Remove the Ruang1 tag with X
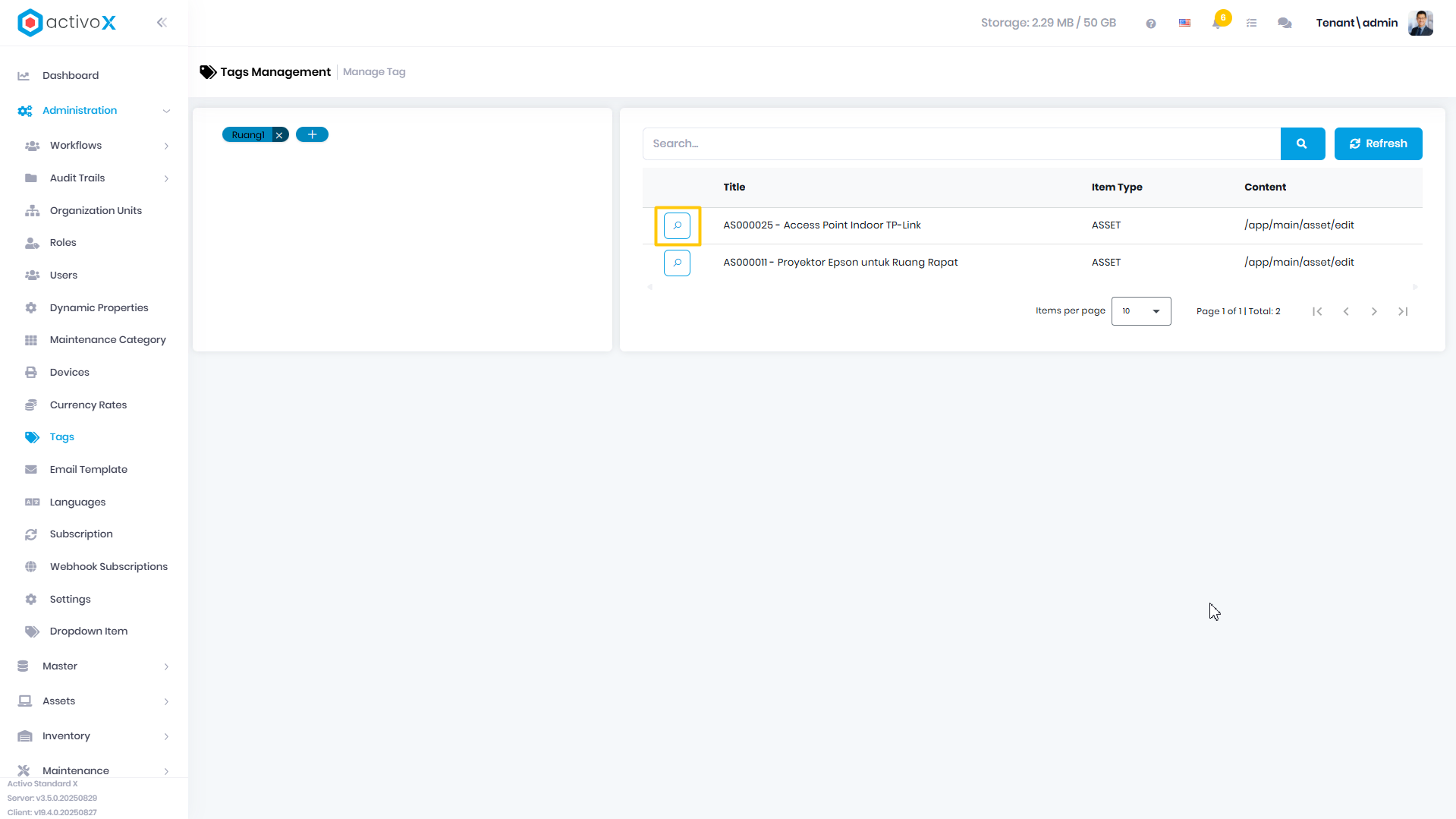The image size is (1456, 819). (x=279, y=135)
